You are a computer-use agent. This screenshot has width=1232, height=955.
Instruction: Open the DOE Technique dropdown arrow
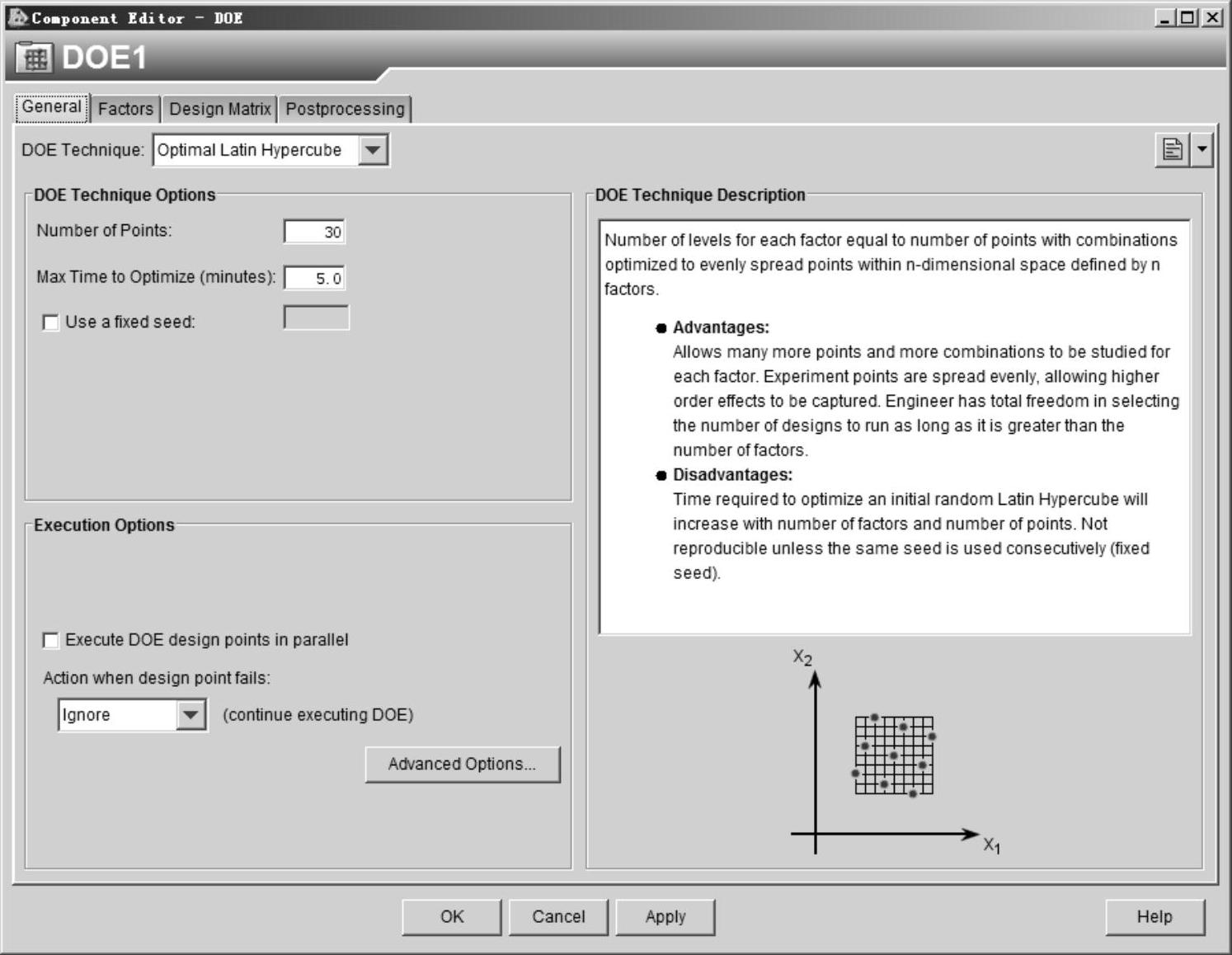click(373, 150)
